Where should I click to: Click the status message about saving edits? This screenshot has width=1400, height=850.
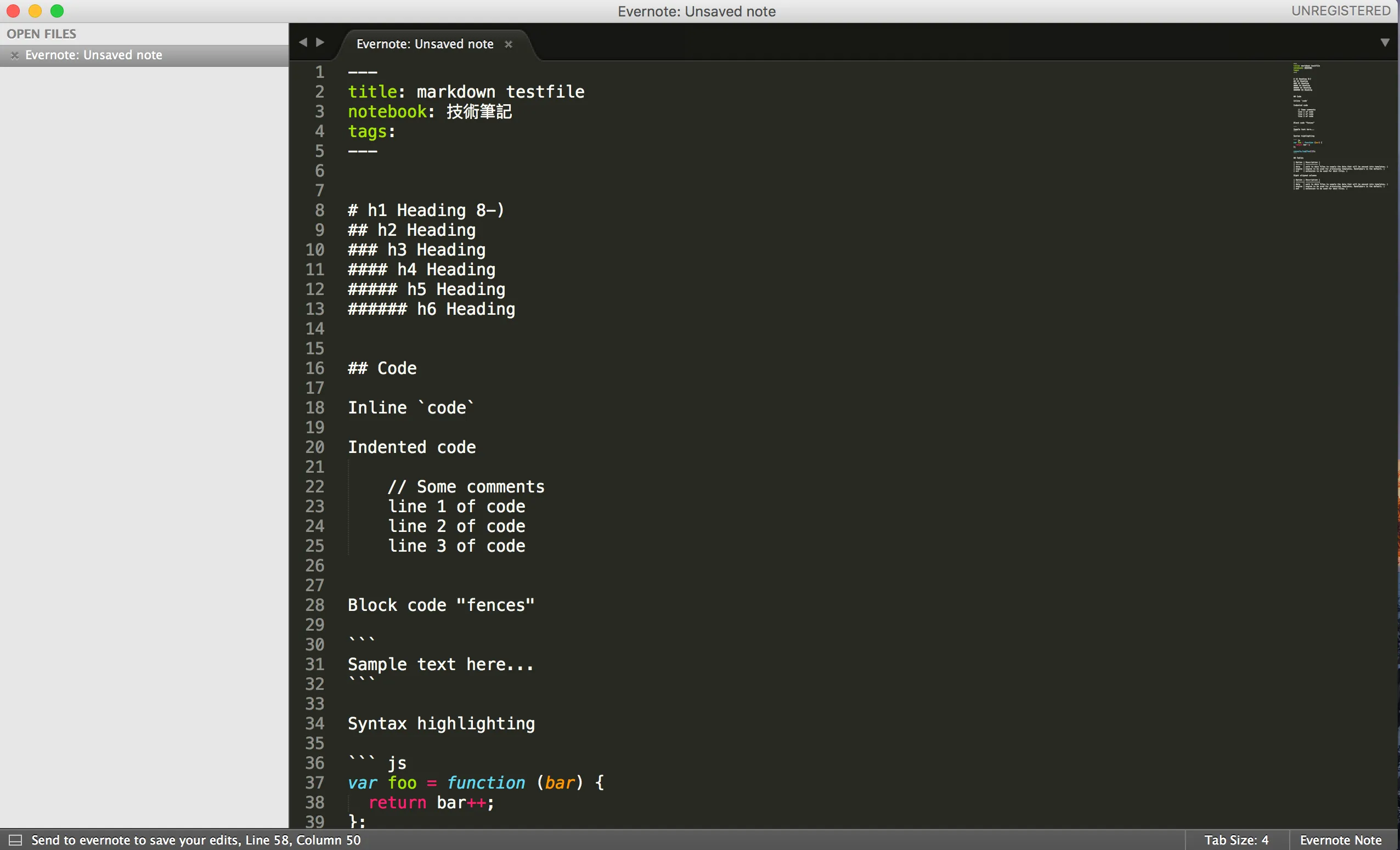[196, 840]
